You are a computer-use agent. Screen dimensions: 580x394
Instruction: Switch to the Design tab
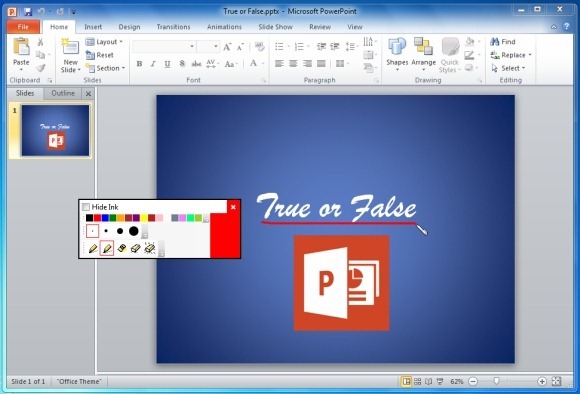click(x=129, y=27)
